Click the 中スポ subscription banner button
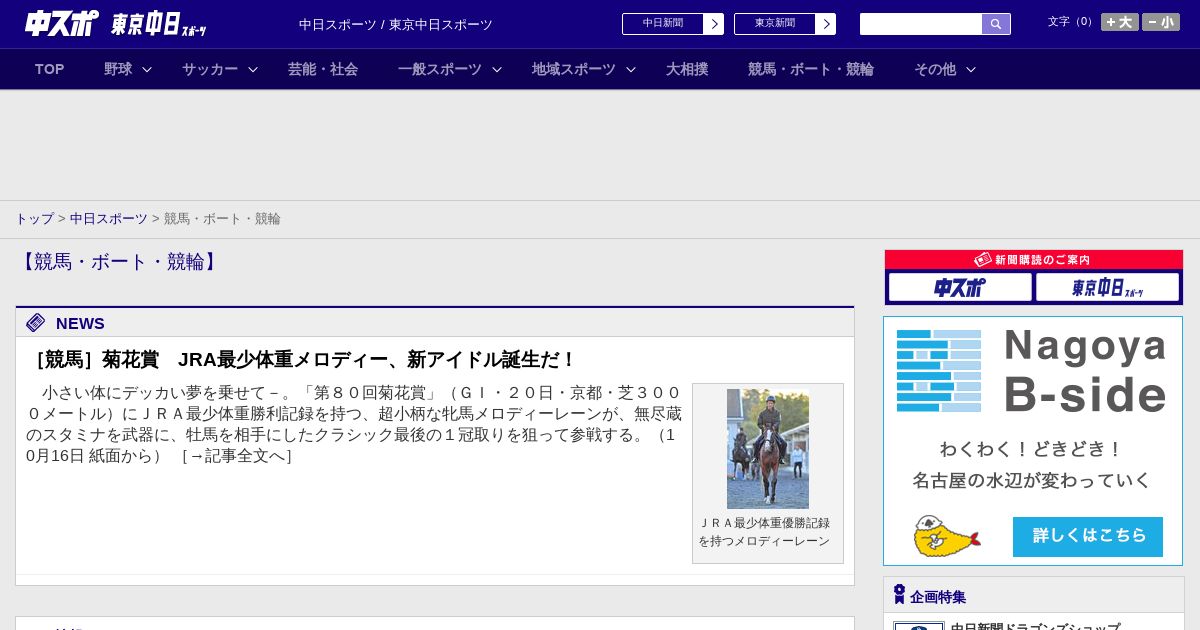 point(960,288)
